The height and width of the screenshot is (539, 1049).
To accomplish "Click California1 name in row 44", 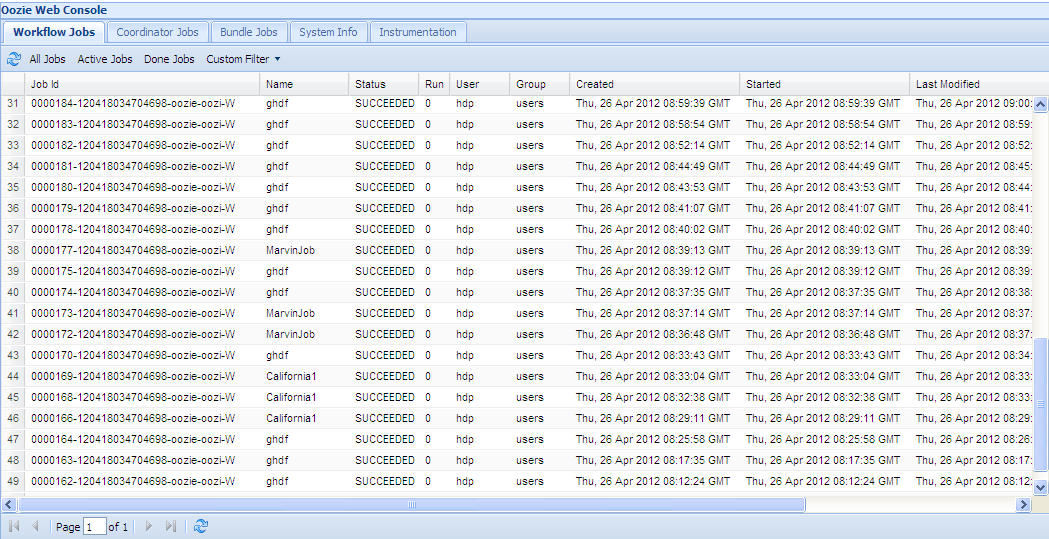I will [291, 376].
